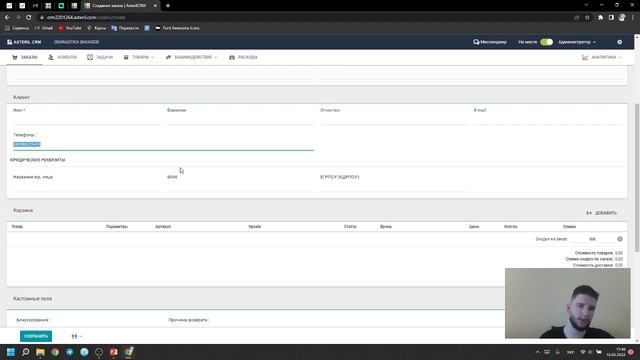Click the Asteril CRM logo
The image size is (640, 360).
coord(24,42)
